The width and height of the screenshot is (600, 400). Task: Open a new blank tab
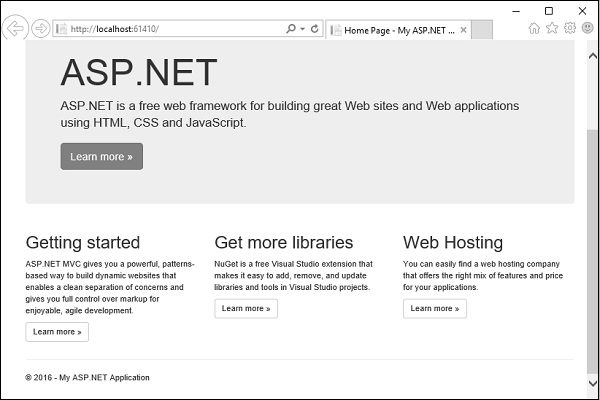click(x=481, y=30)
